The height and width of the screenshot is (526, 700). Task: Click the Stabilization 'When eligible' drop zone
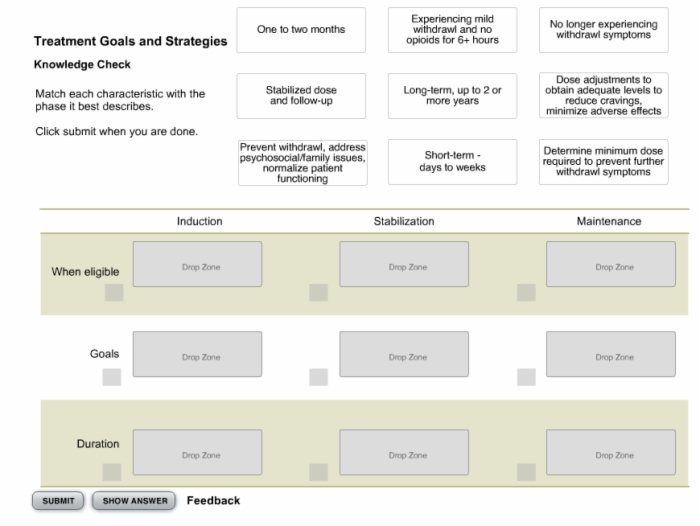point(404,264)
